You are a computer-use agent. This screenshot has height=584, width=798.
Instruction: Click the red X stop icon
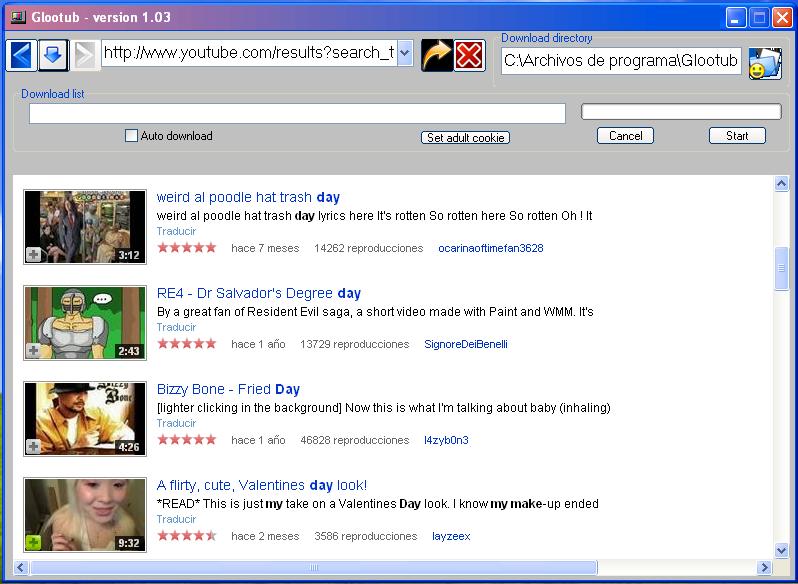(x=469, y=55)
